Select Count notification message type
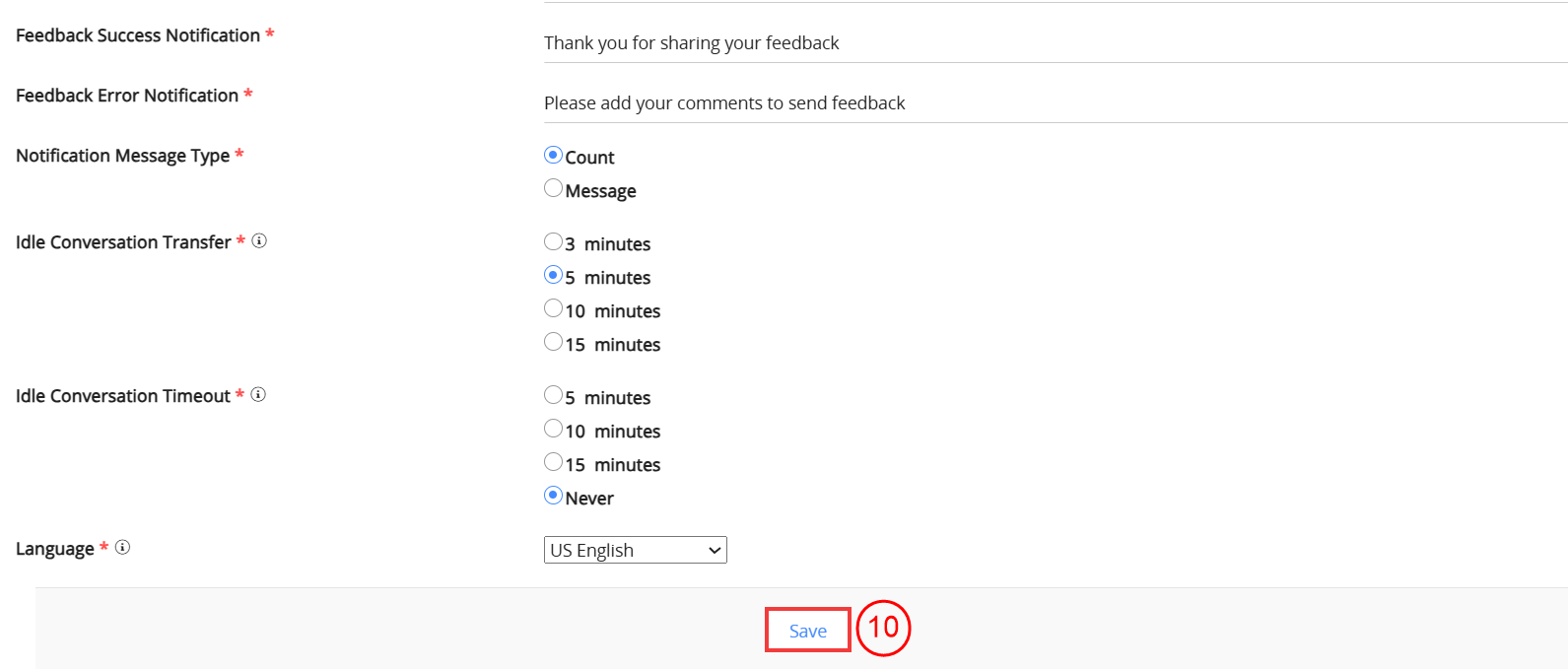 (x=554, y=156)
